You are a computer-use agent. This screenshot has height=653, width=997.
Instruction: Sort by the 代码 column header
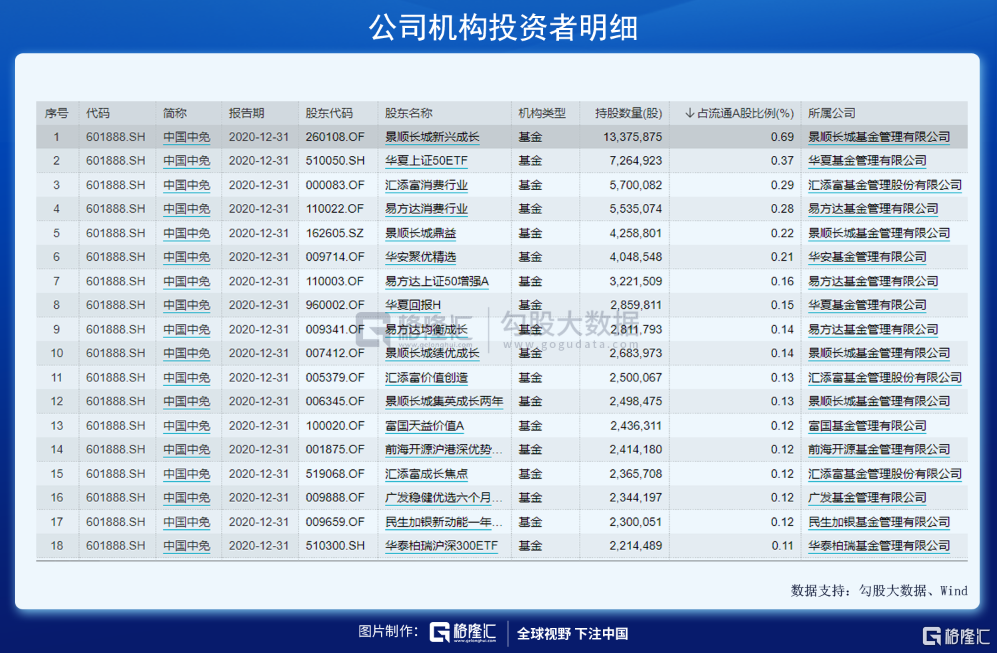point(98,113)
